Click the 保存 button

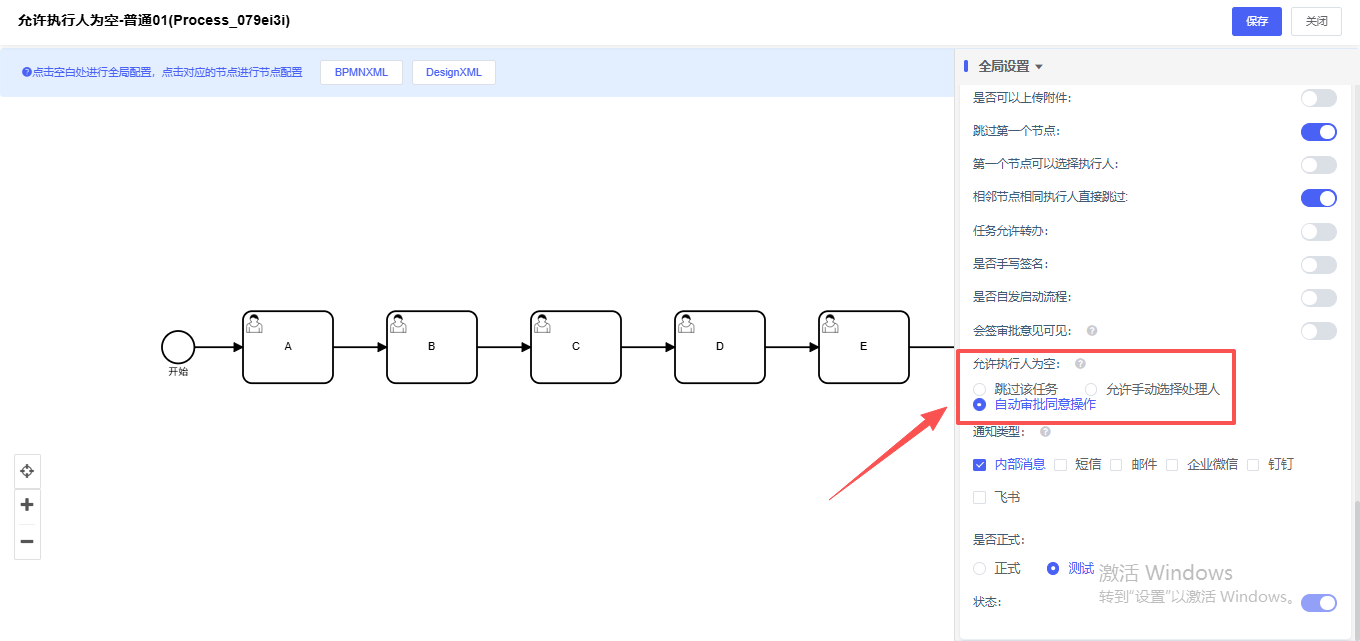(x=1256, y=21)
